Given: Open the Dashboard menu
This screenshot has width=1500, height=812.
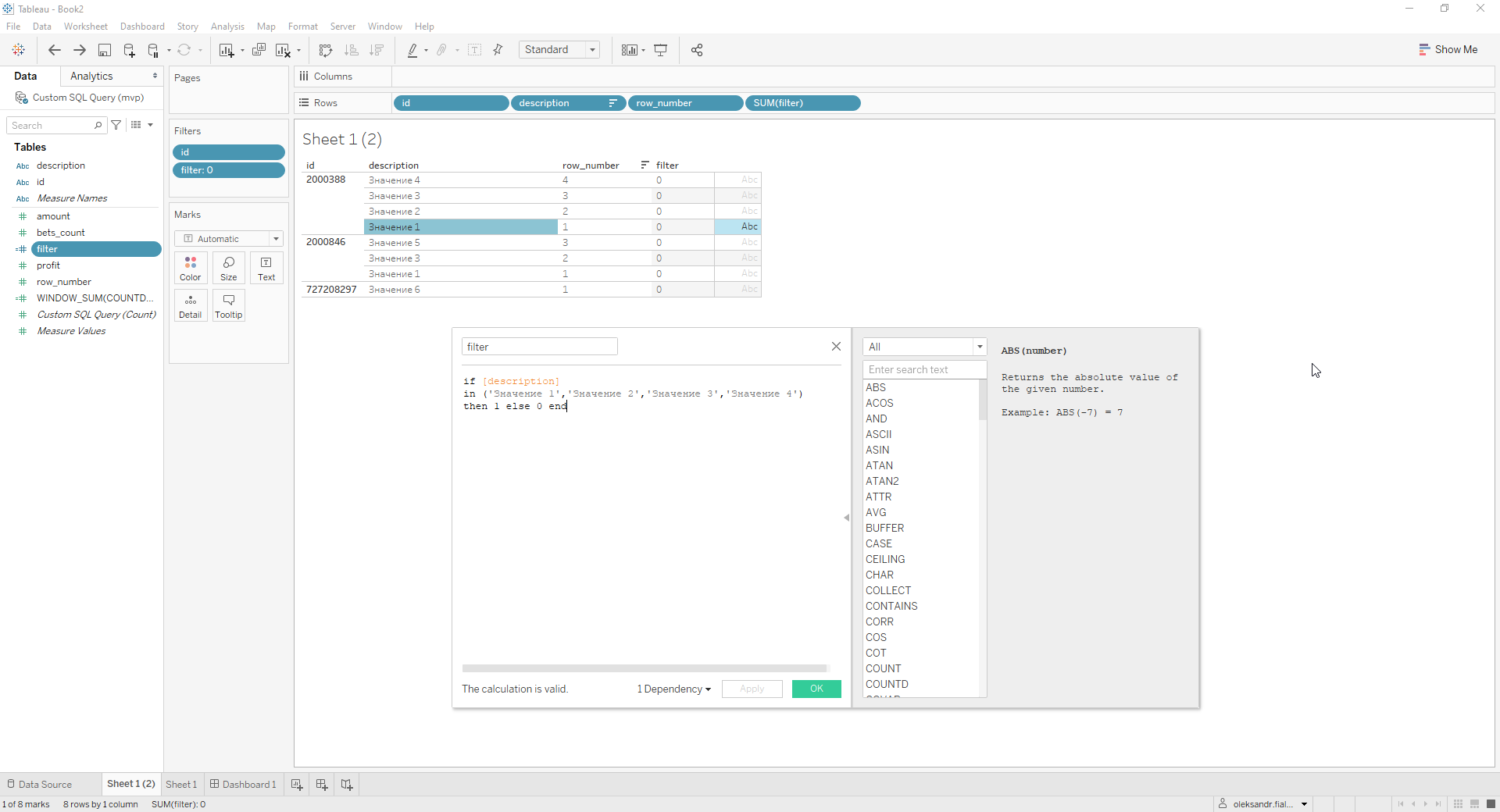Looking at the screenshot, I should click(142, 27).
